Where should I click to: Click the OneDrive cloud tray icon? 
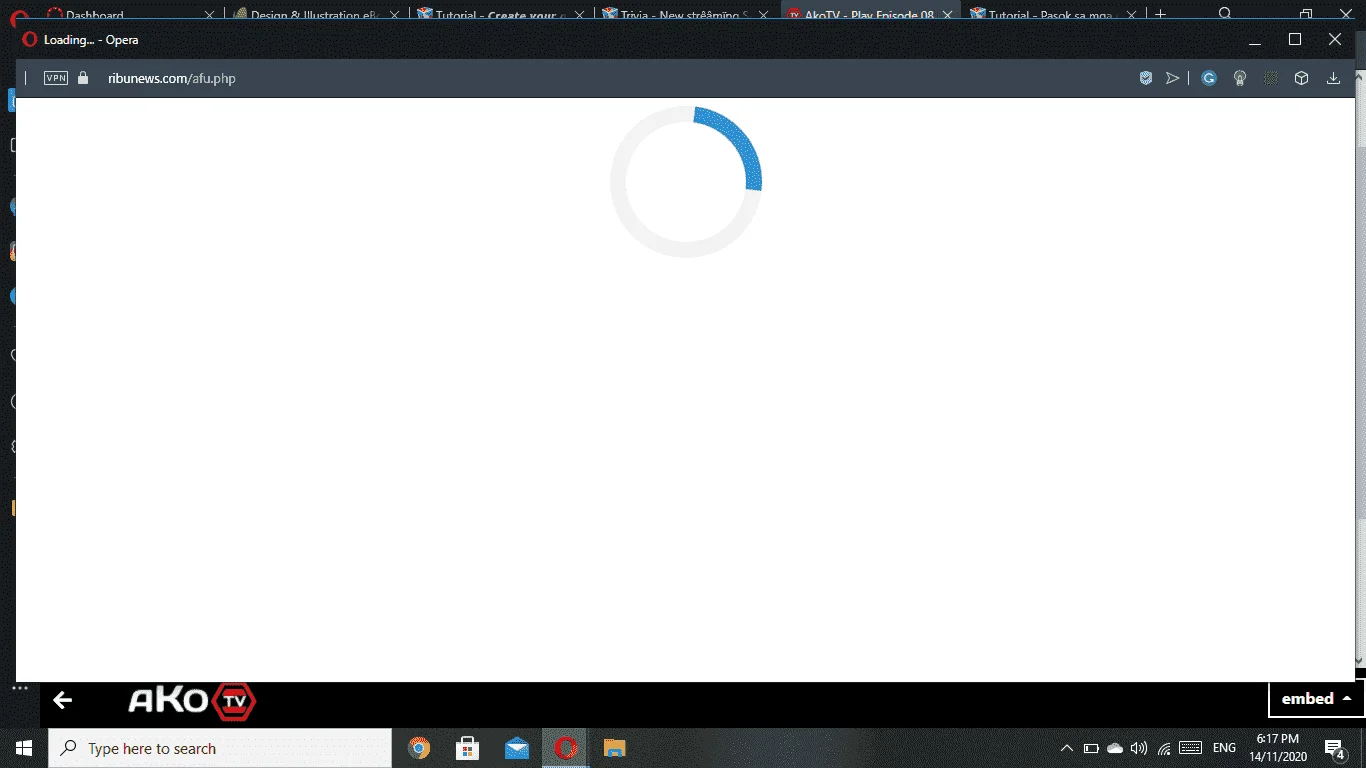pyautogui.click(x=1115, y=748)
